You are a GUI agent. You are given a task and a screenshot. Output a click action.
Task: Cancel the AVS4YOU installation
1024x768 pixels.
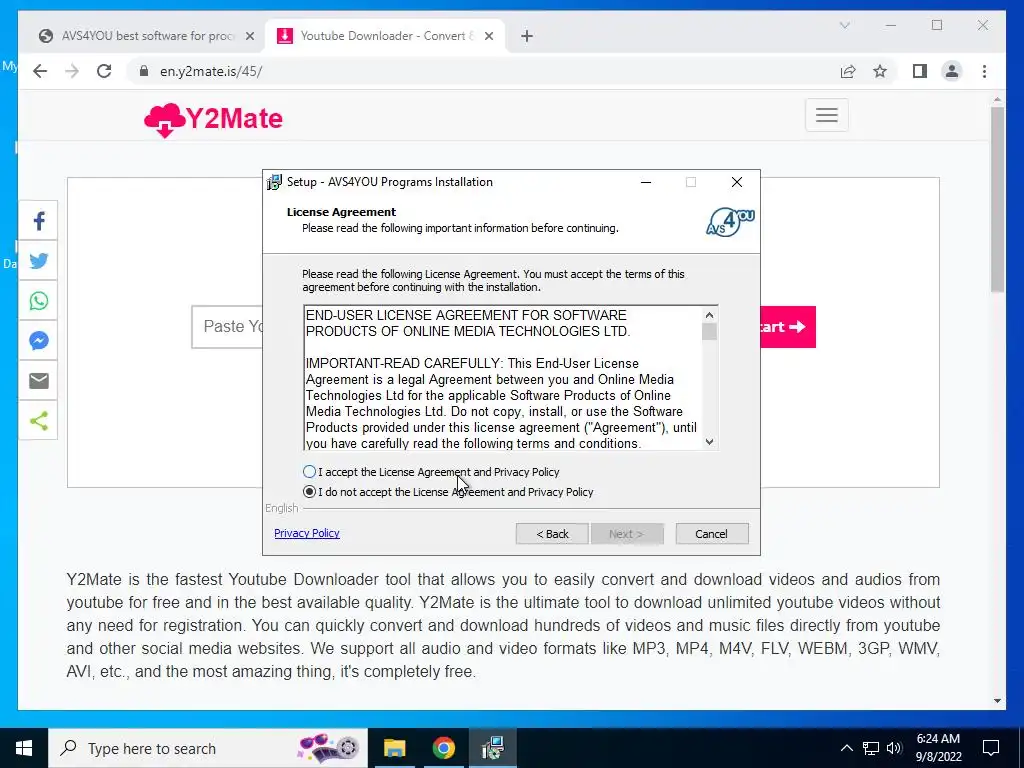pyautogui.click(x=711, y=534)
